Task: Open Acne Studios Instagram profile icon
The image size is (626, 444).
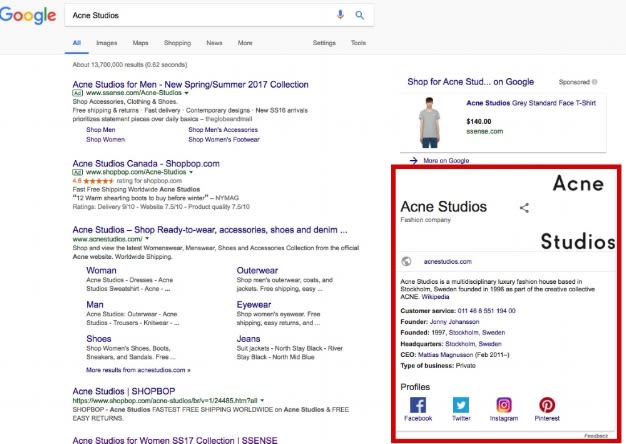Action: pos(504,405)
